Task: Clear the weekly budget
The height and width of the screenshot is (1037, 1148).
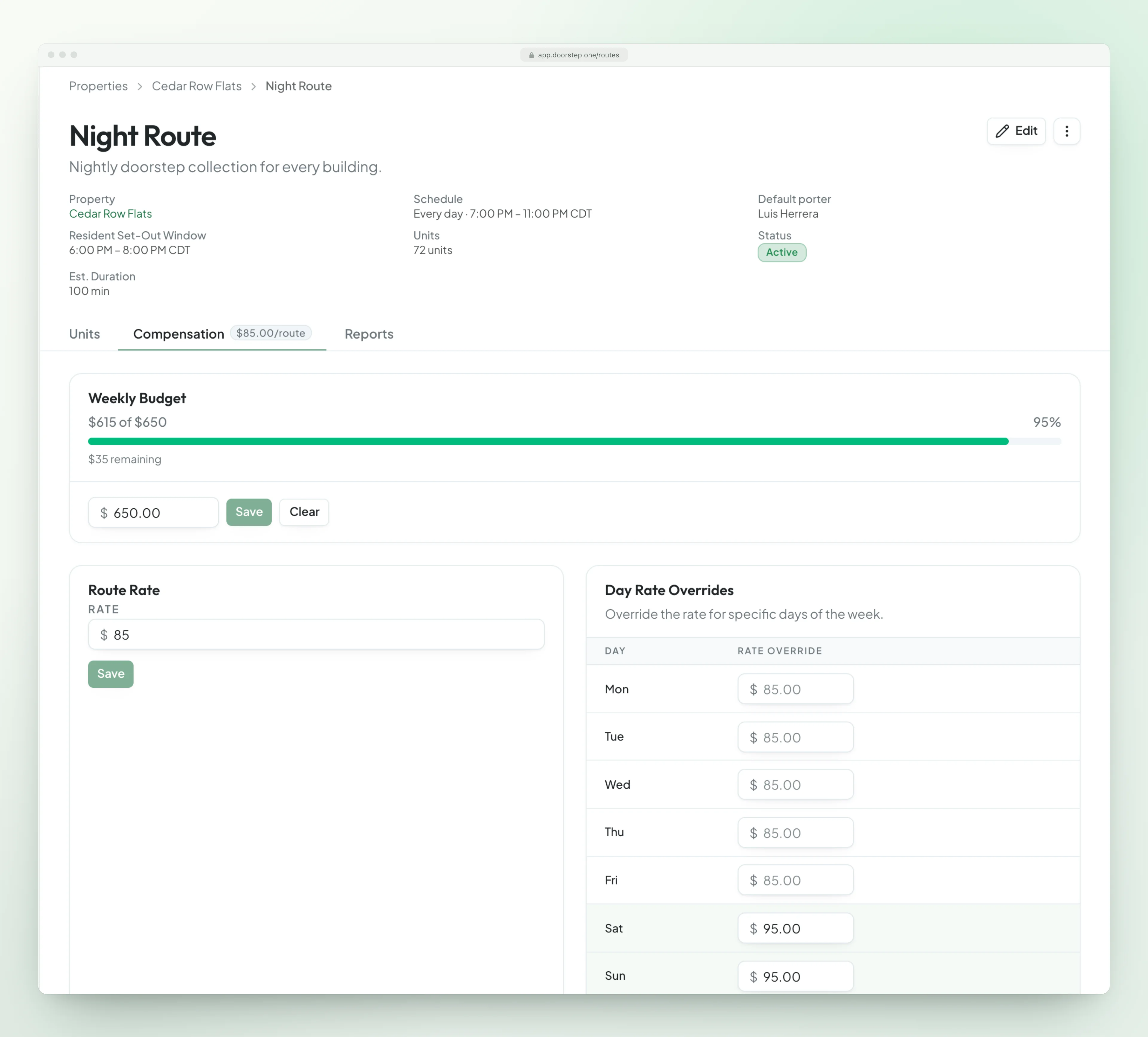Action: [304, 512]
